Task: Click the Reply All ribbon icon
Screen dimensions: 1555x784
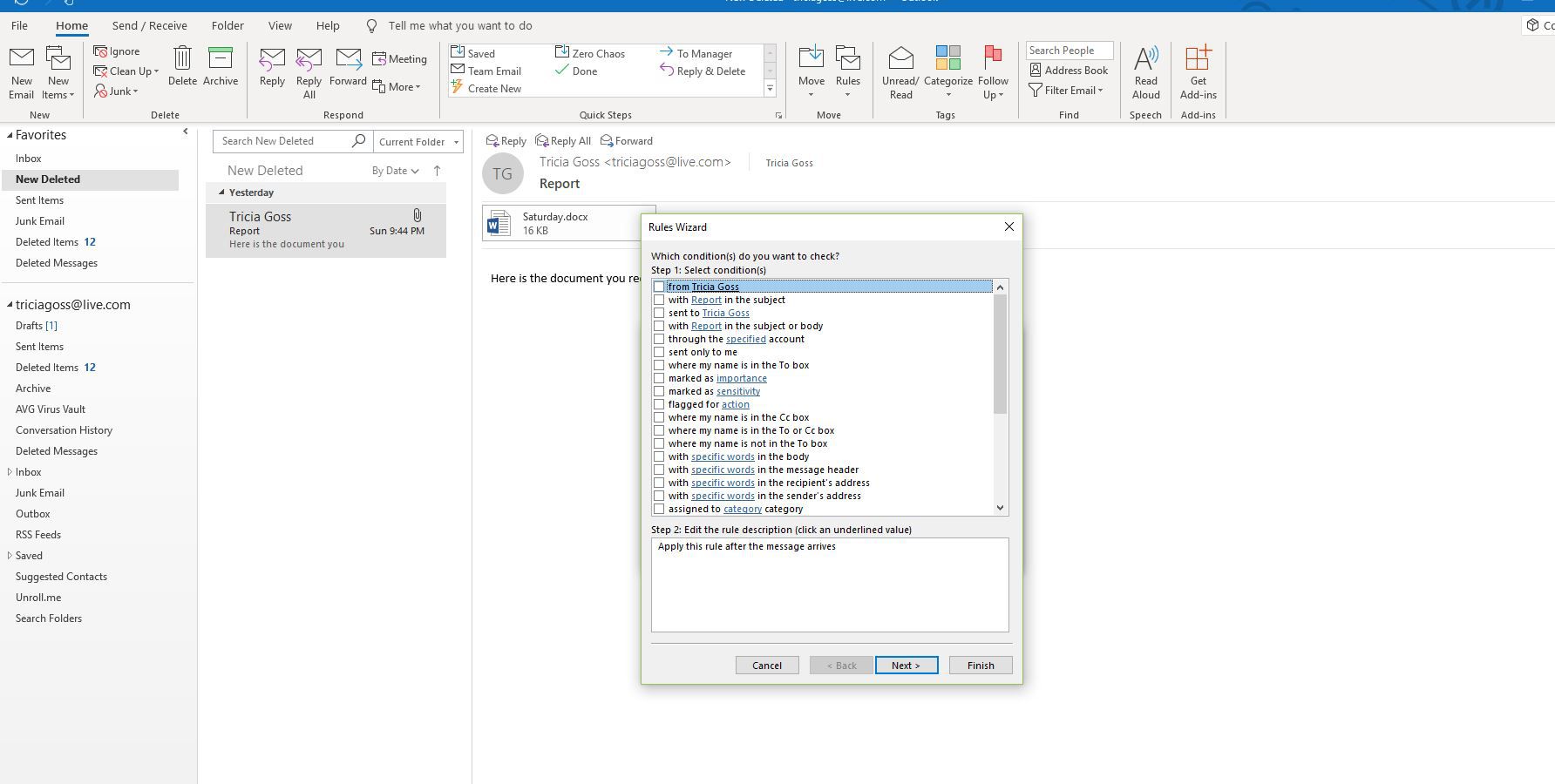Action: click(x=309, y=59)
